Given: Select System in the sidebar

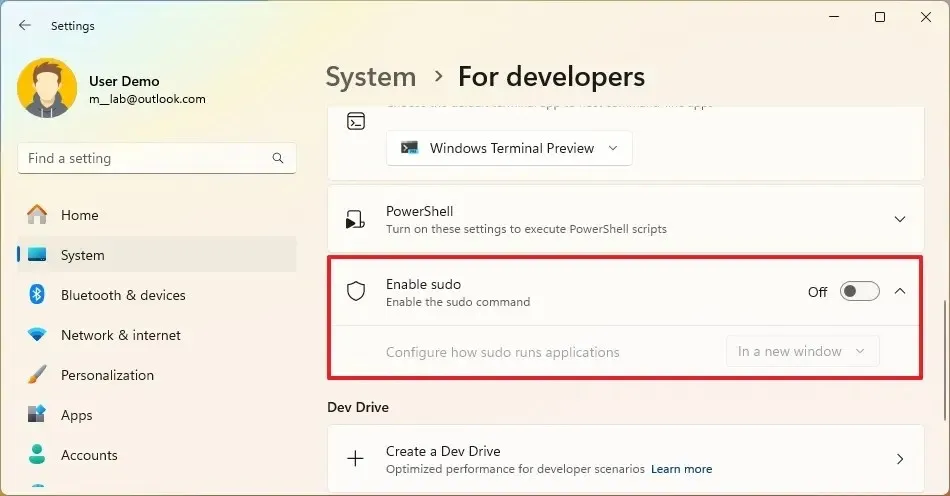Looking at the screenshot, I should click(x=82, y=255).
